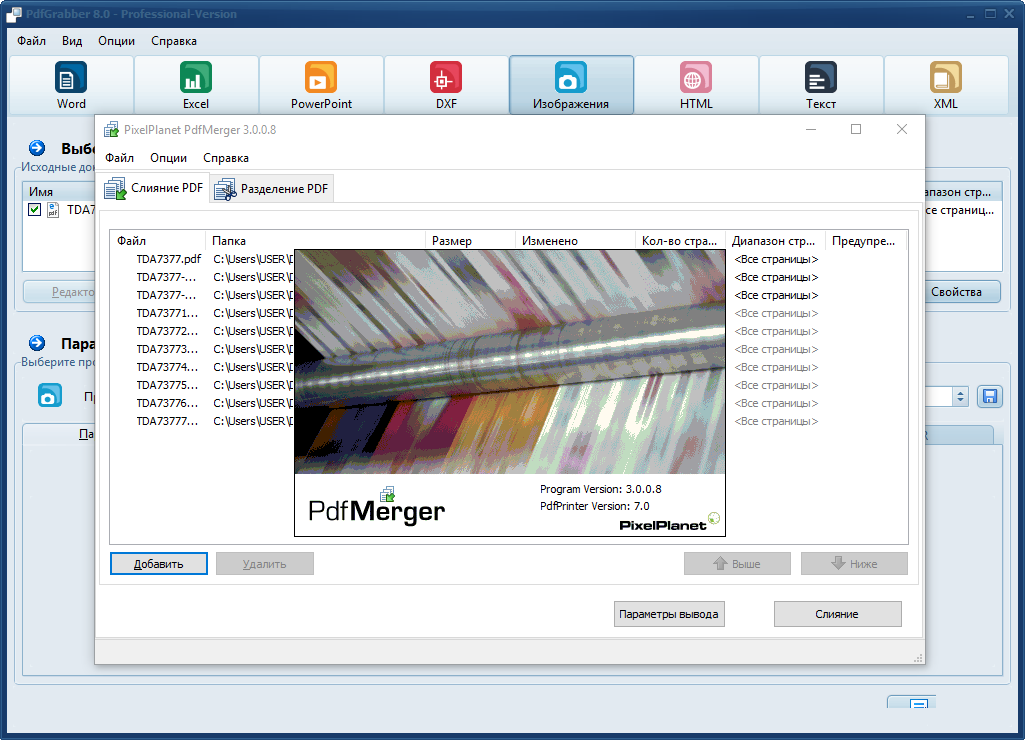Viewport: 1025px width, 740px height.
Task: Click the Удалить button
Action: click(265, 563)
